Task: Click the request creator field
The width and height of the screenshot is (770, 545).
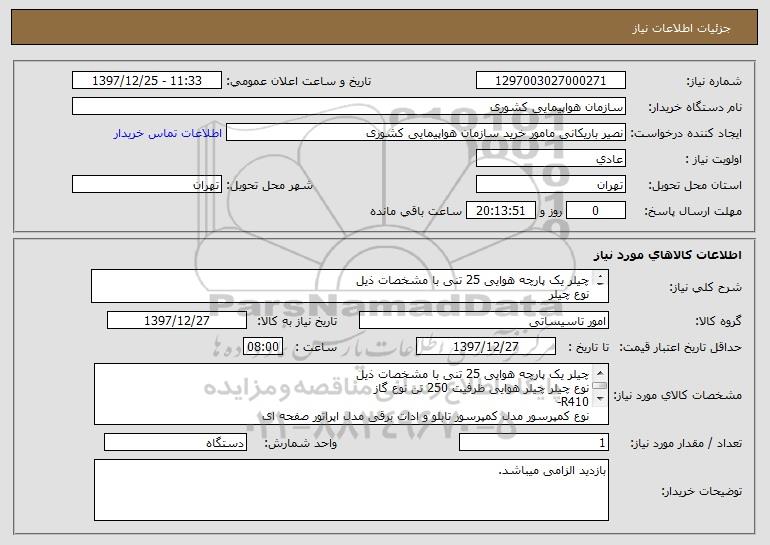Action: (x=426, y=133)
